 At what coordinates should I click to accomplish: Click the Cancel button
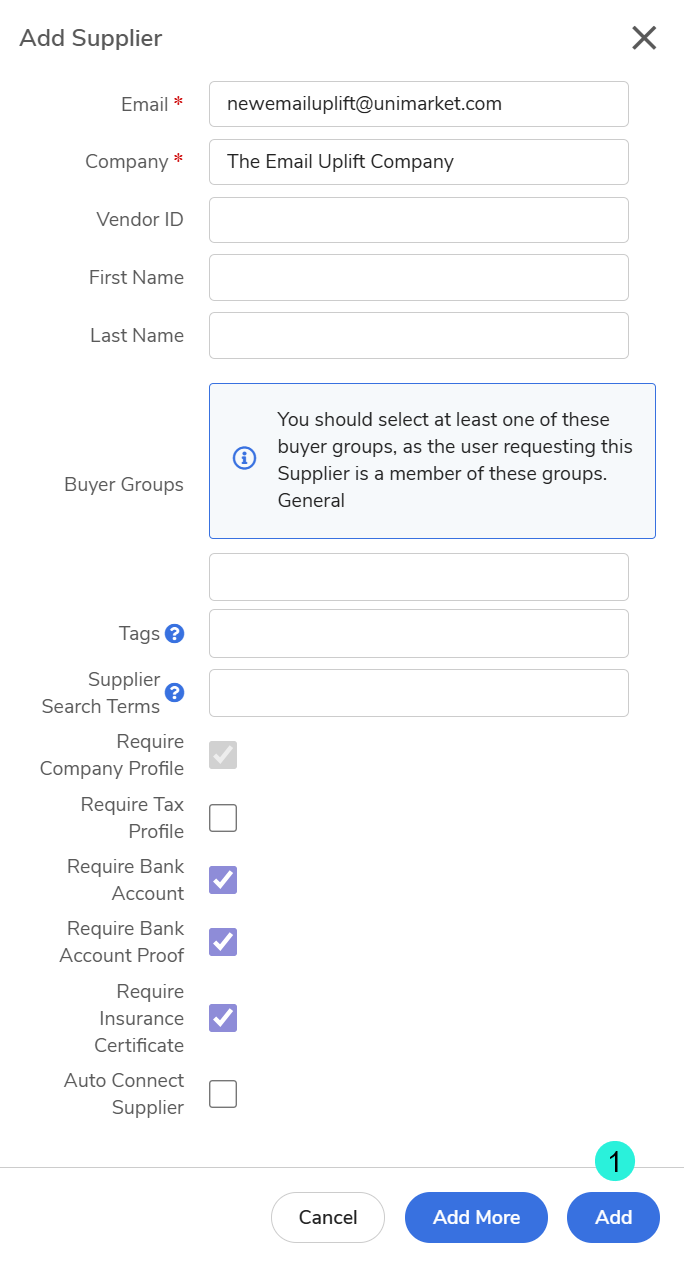click(x=328, y=1217)
